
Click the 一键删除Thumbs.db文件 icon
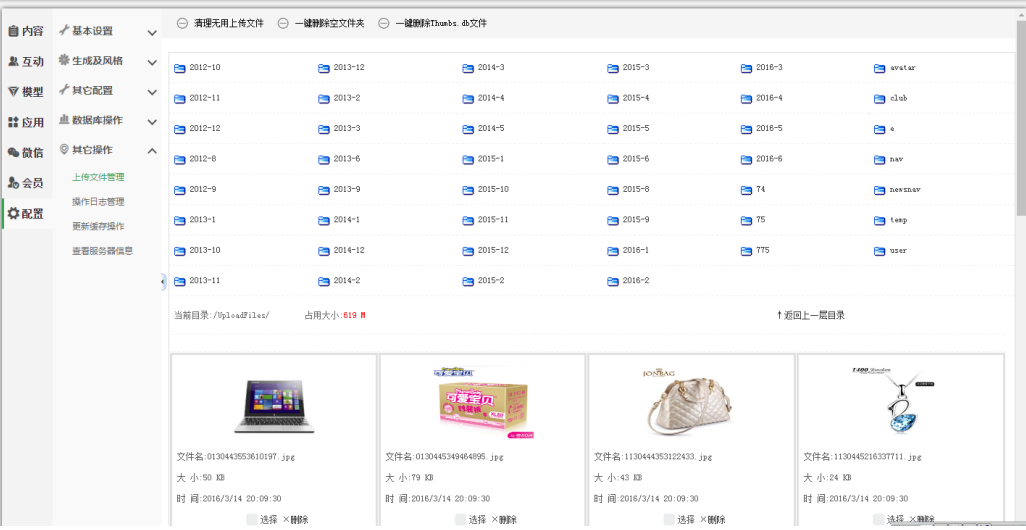[x=384, y=23]
